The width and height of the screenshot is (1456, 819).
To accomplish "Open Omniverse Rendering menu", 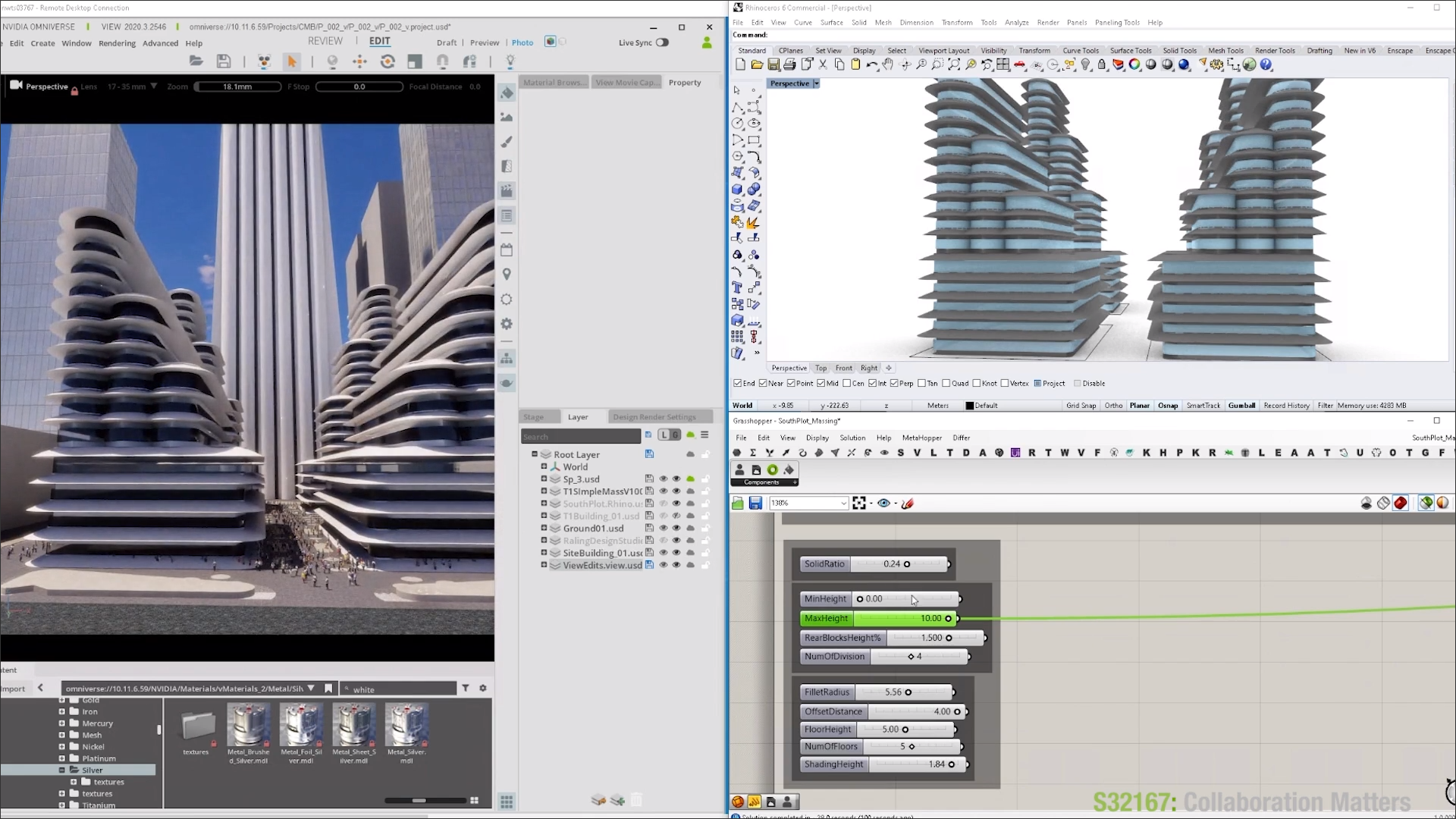I will tap(117, 43).
